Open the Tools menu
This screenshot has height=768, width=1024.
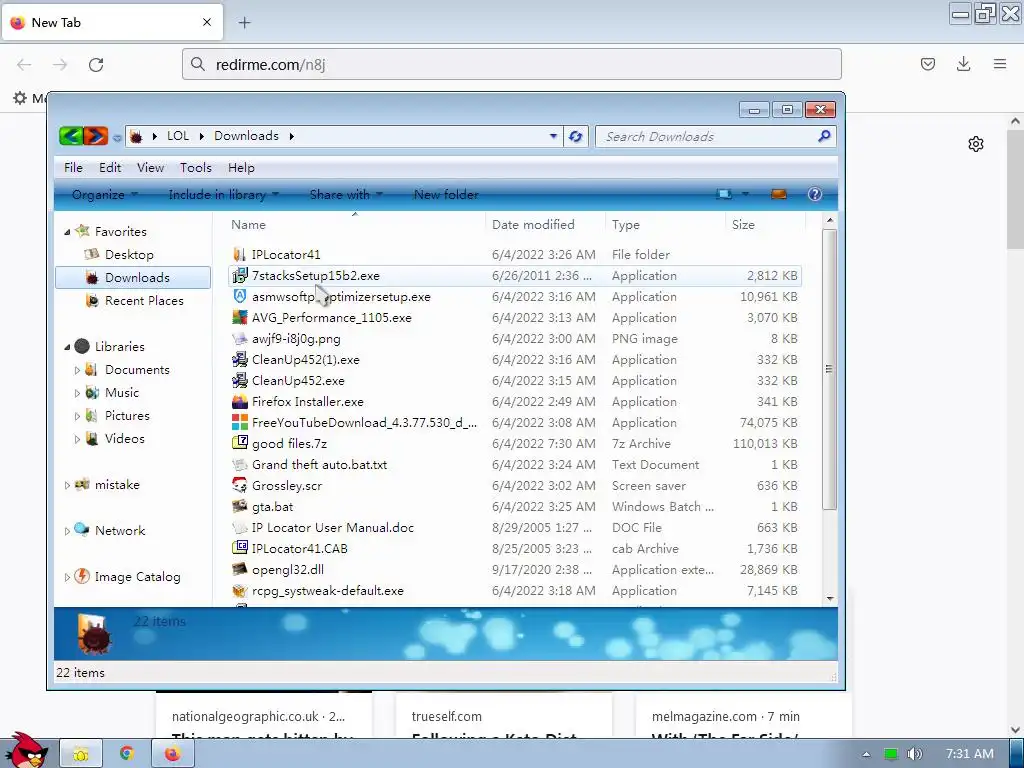[x=196, y=167]
